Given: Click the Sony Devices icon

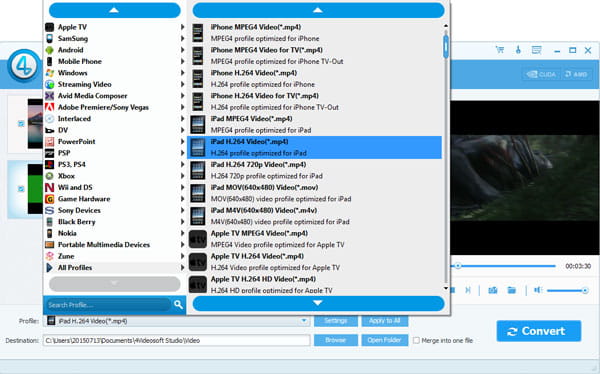Looking at the screenshot, I should coord(49,210).
